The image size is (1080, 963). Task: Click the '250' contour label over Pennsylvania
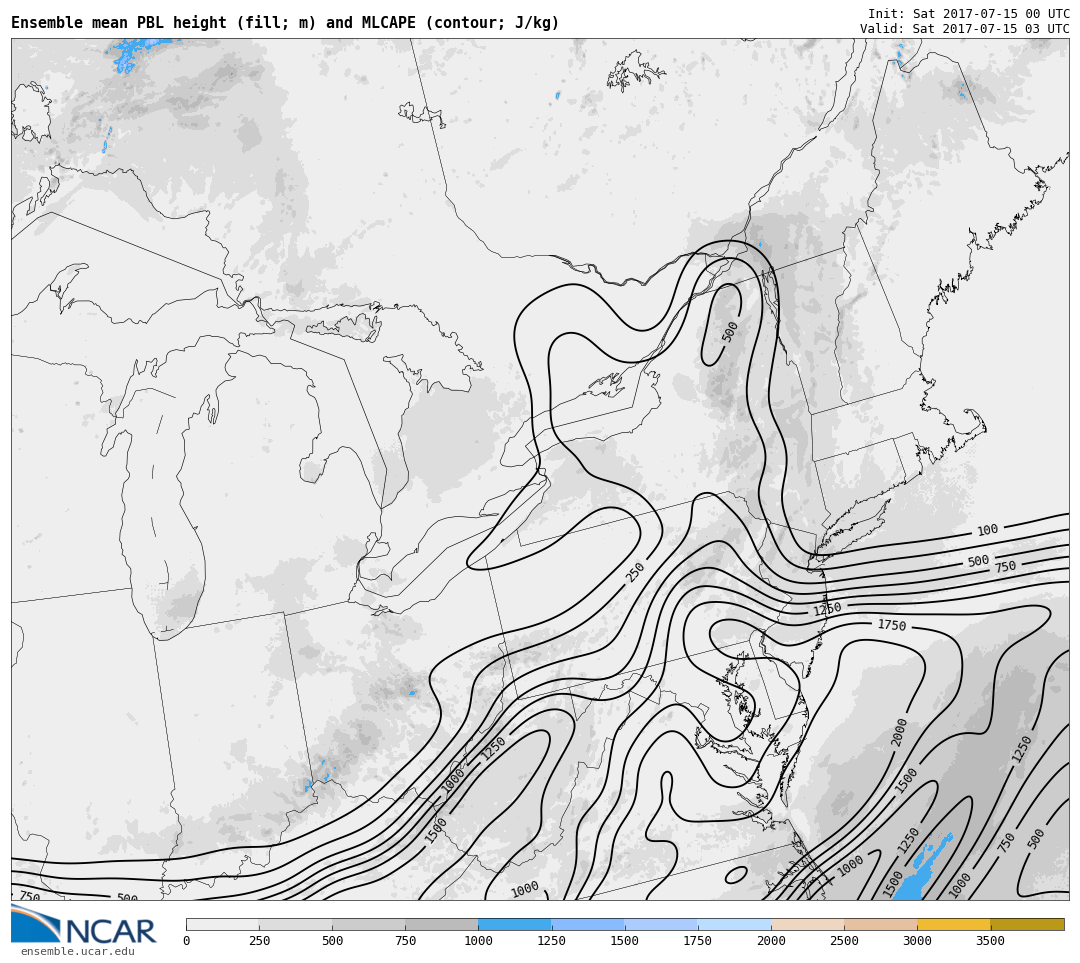point(634,572)
